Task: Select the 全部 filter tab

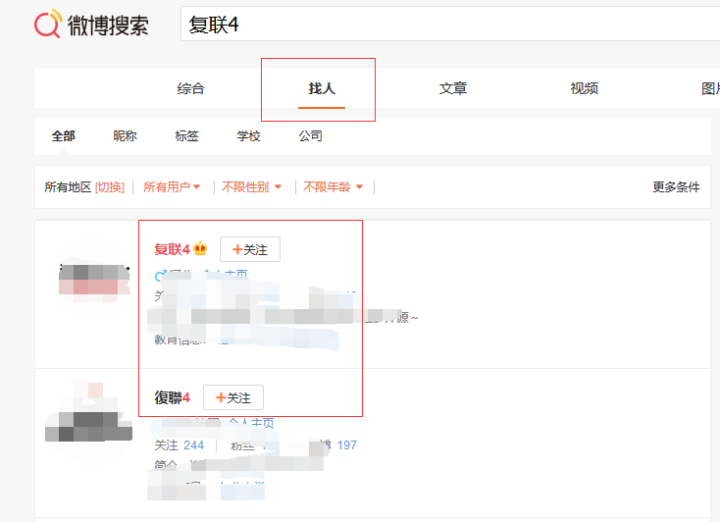Action: coord(63,136)
